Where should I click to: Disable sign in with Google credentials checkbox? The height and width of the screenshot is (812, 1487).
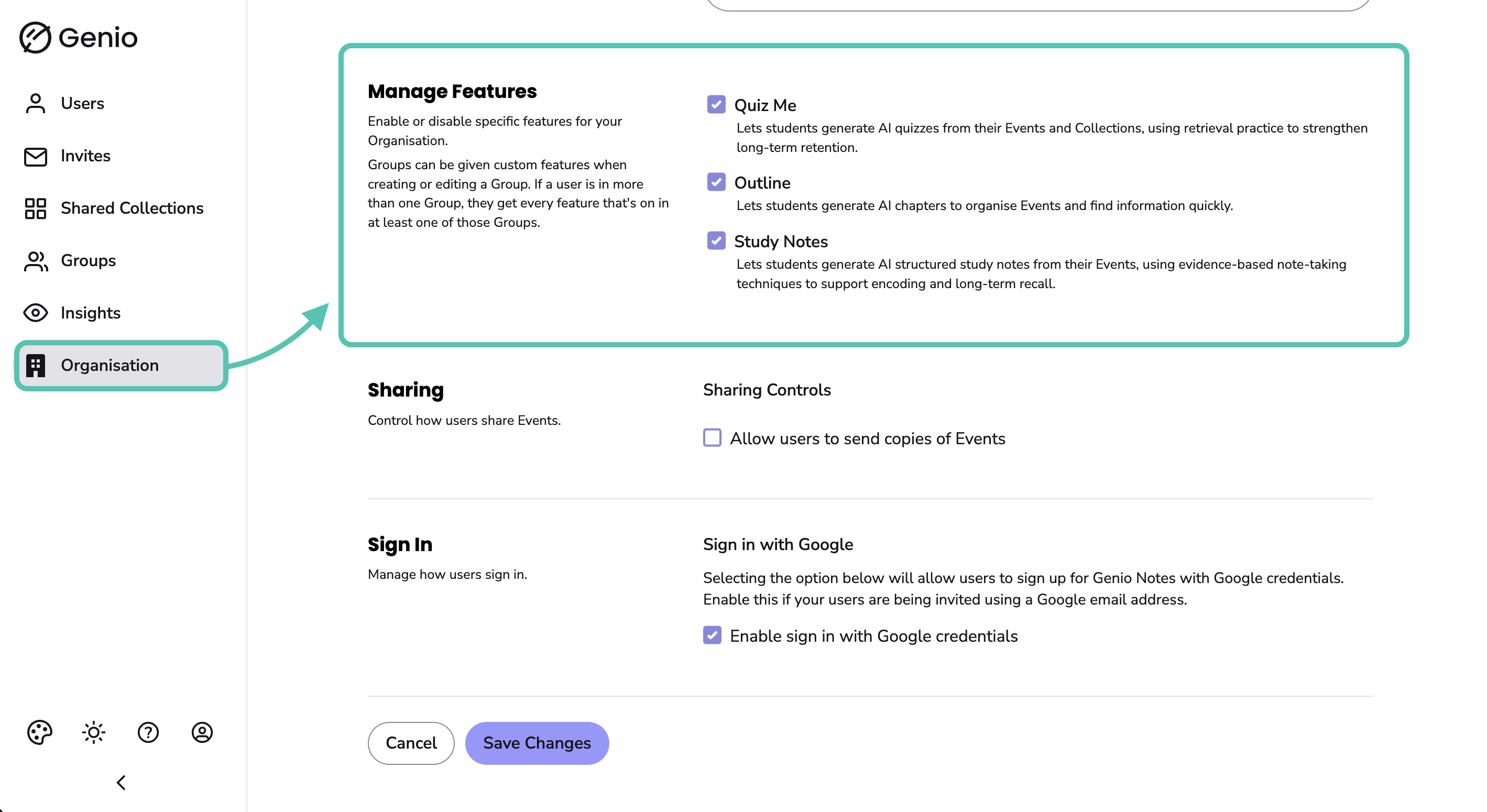712,635
